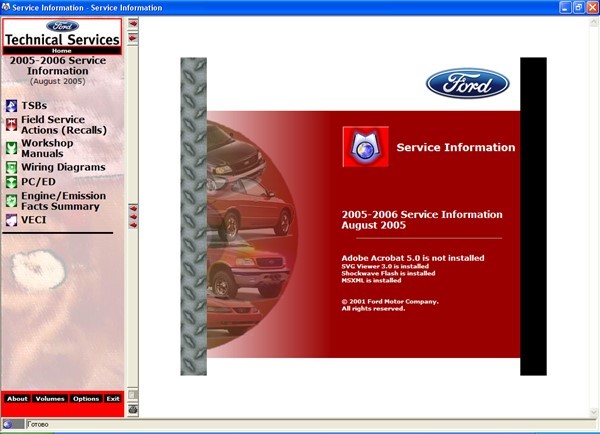Click the small page icon above the printer
This screenshot has width=600, height=434.
[132, 394]
